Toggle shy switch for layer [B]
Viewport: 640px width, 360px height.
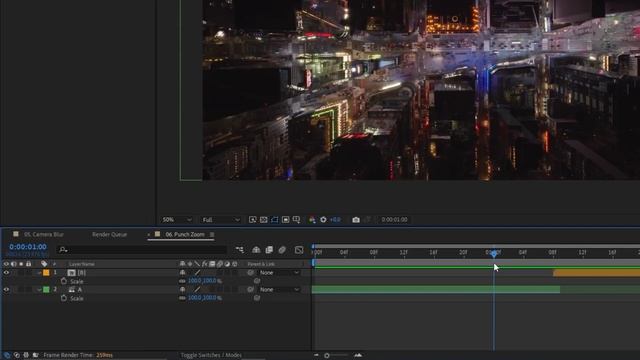tap(182, 273)
